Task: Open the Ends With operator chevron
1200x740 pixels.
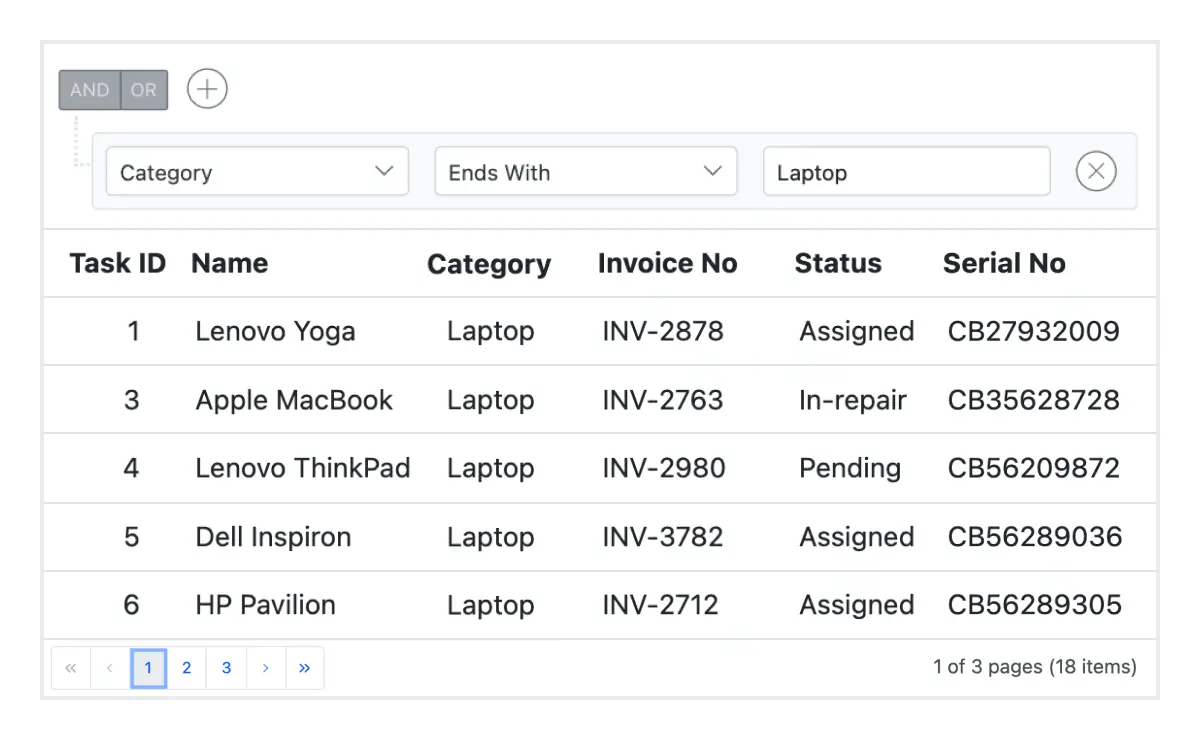Action: point(712,172)
